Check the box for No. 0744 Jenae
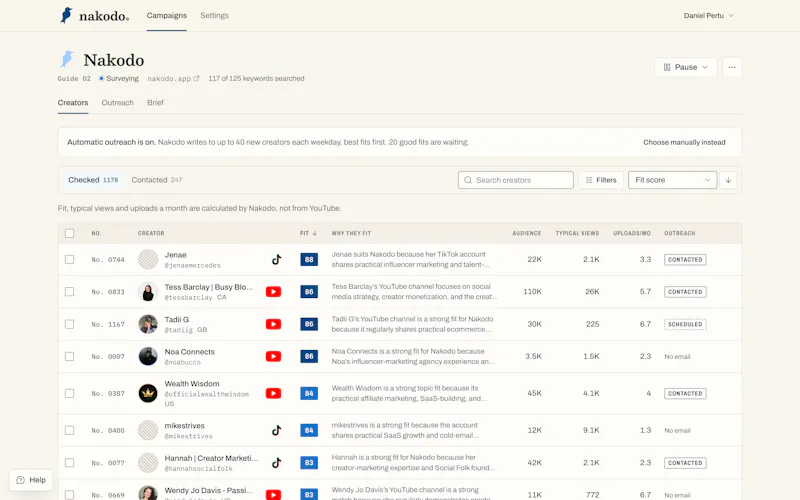Image resolution: width=800 pixels, height=500 pixels. (x=69, y=260)
